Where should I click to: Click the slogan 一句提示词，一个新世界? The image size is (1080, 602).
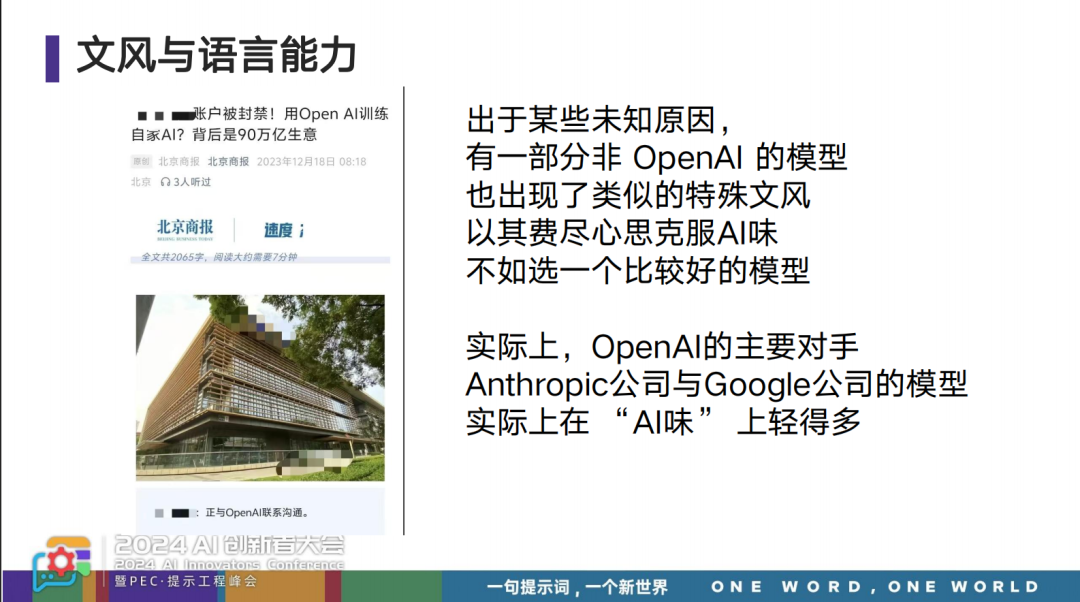click(x=577, y=587)
